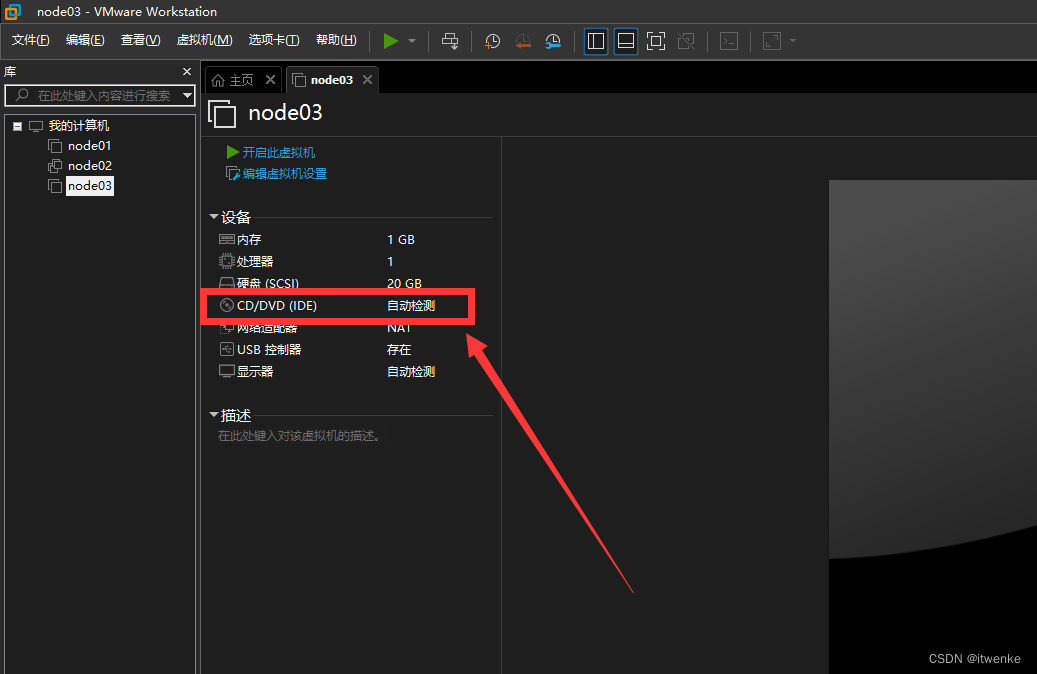Viewport: 1037px width, 674px height.
Task: Select node02 in the library tree
Action: (89, 165)
